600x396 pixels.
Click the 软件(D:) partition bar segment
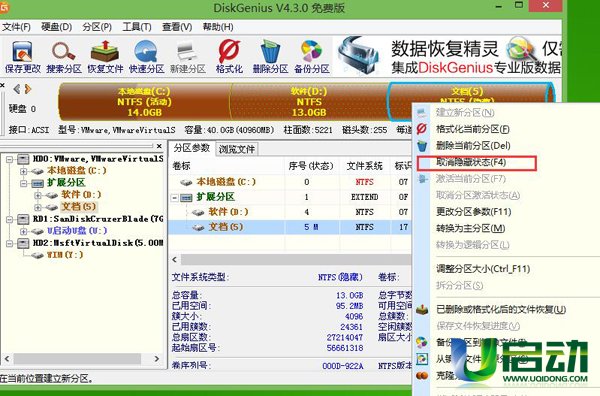(309, 102)
